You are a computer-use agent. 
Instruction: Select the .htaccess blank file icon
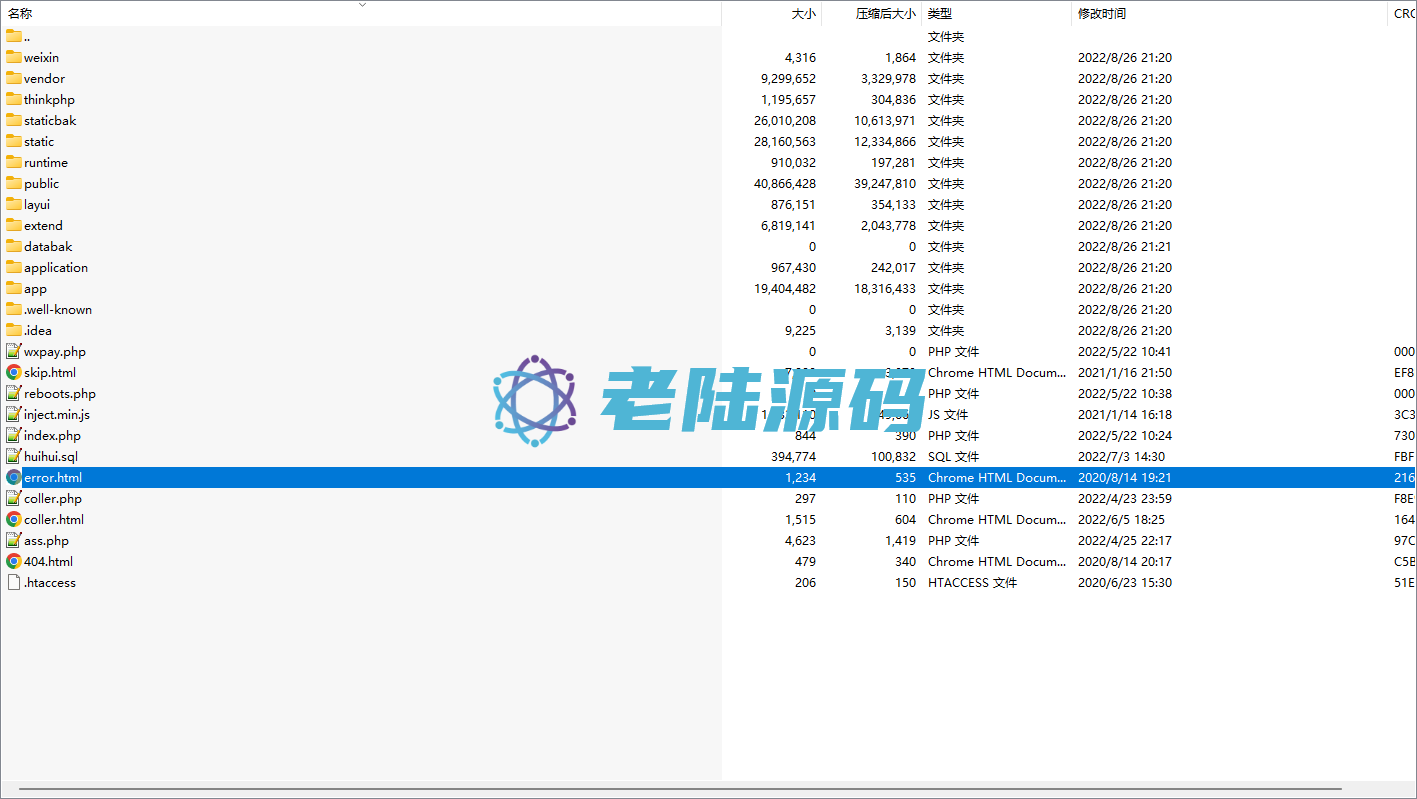pos(14,582)
